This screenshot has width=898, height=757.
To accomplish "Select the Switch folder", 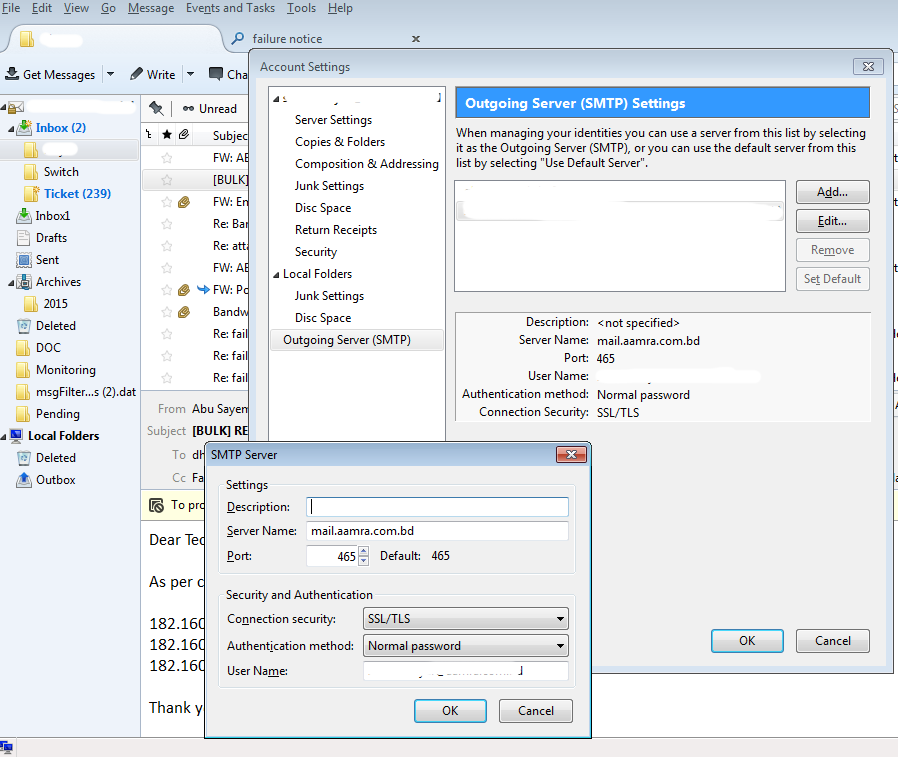I will (x=61, y=172).
